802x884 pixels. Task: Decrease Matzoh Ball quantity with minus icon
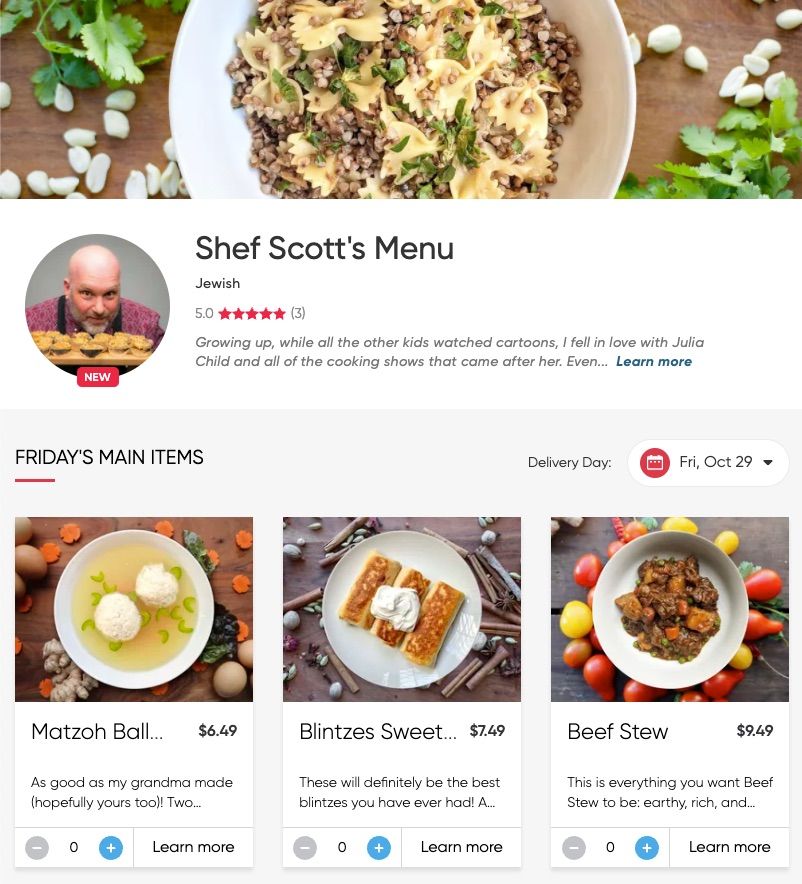tap(37, 847)
